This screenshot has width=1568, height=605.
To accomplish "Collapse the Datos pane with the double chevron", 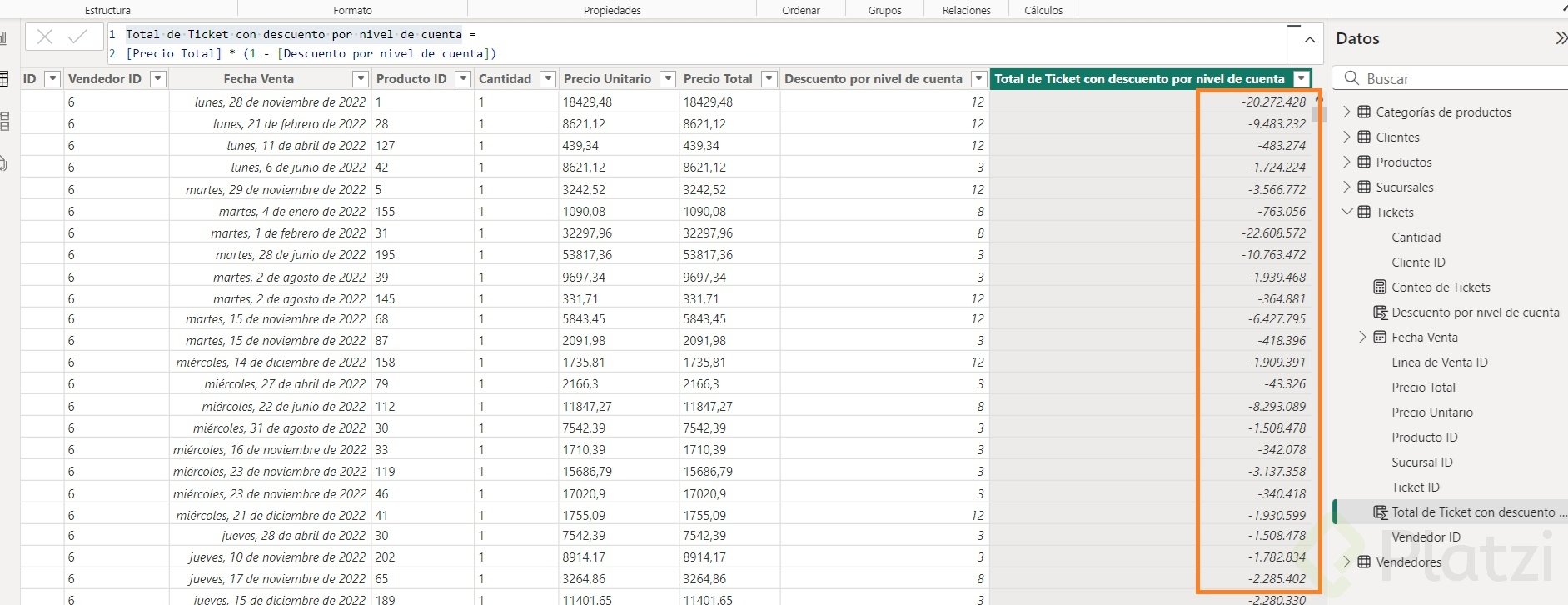I will click(1561, 38).
